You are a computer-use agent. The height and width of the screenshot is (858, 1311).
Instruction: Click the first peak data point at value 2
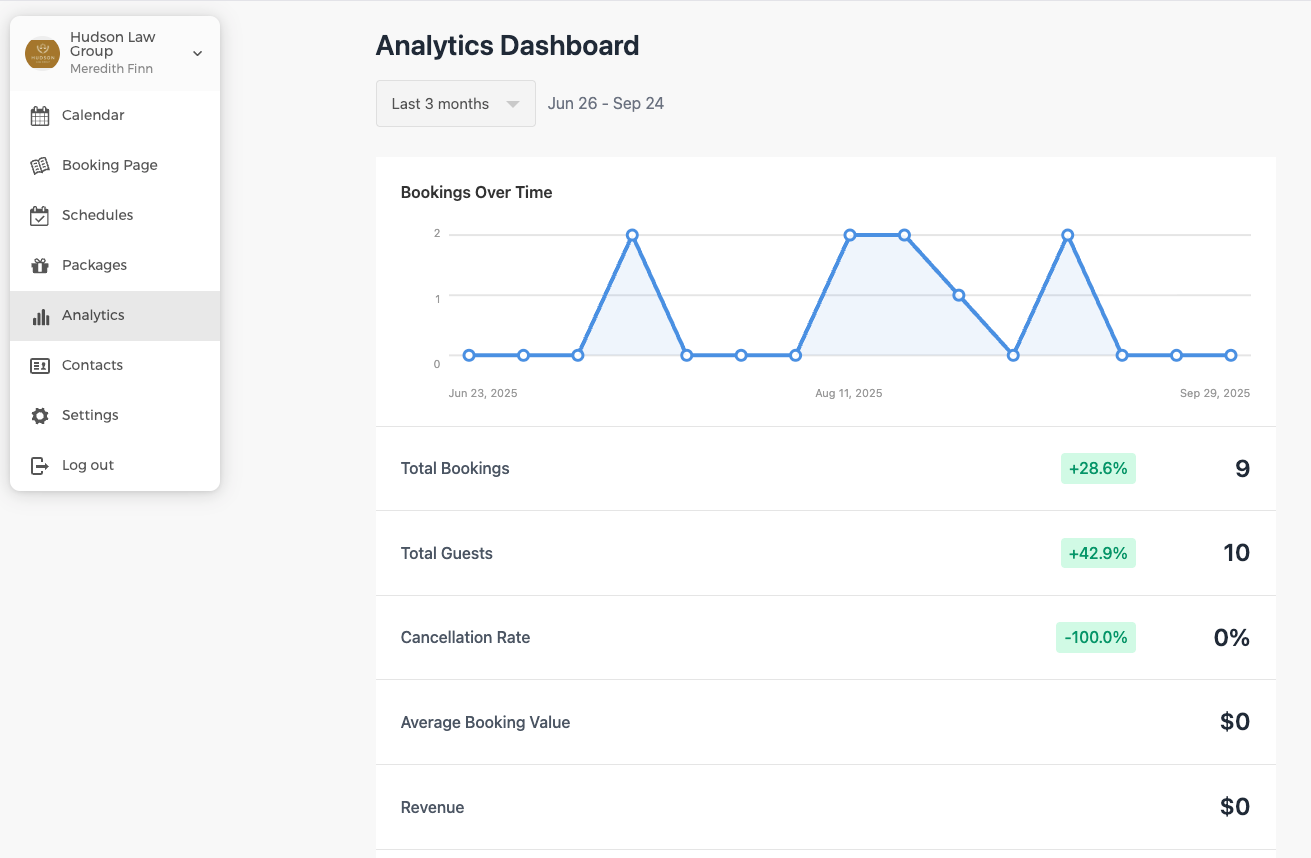click(x=632, y=235)
